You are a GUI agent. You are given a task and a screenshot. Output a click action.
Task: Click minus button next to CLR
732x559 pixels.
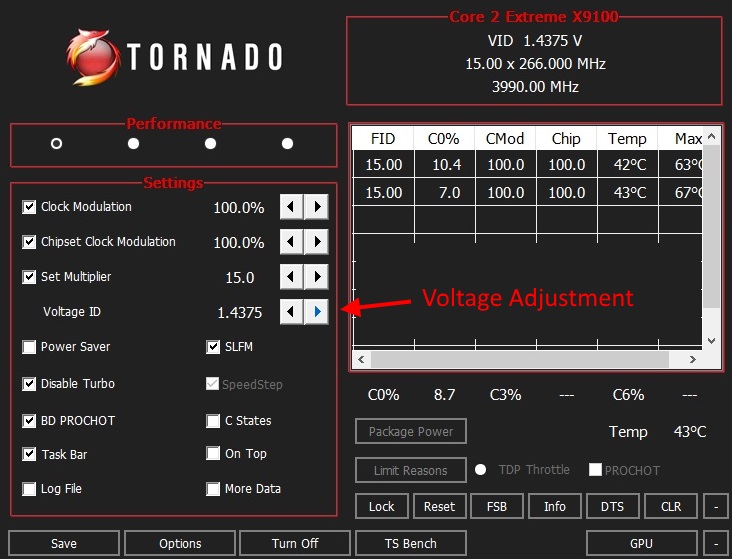click(716, 506)
